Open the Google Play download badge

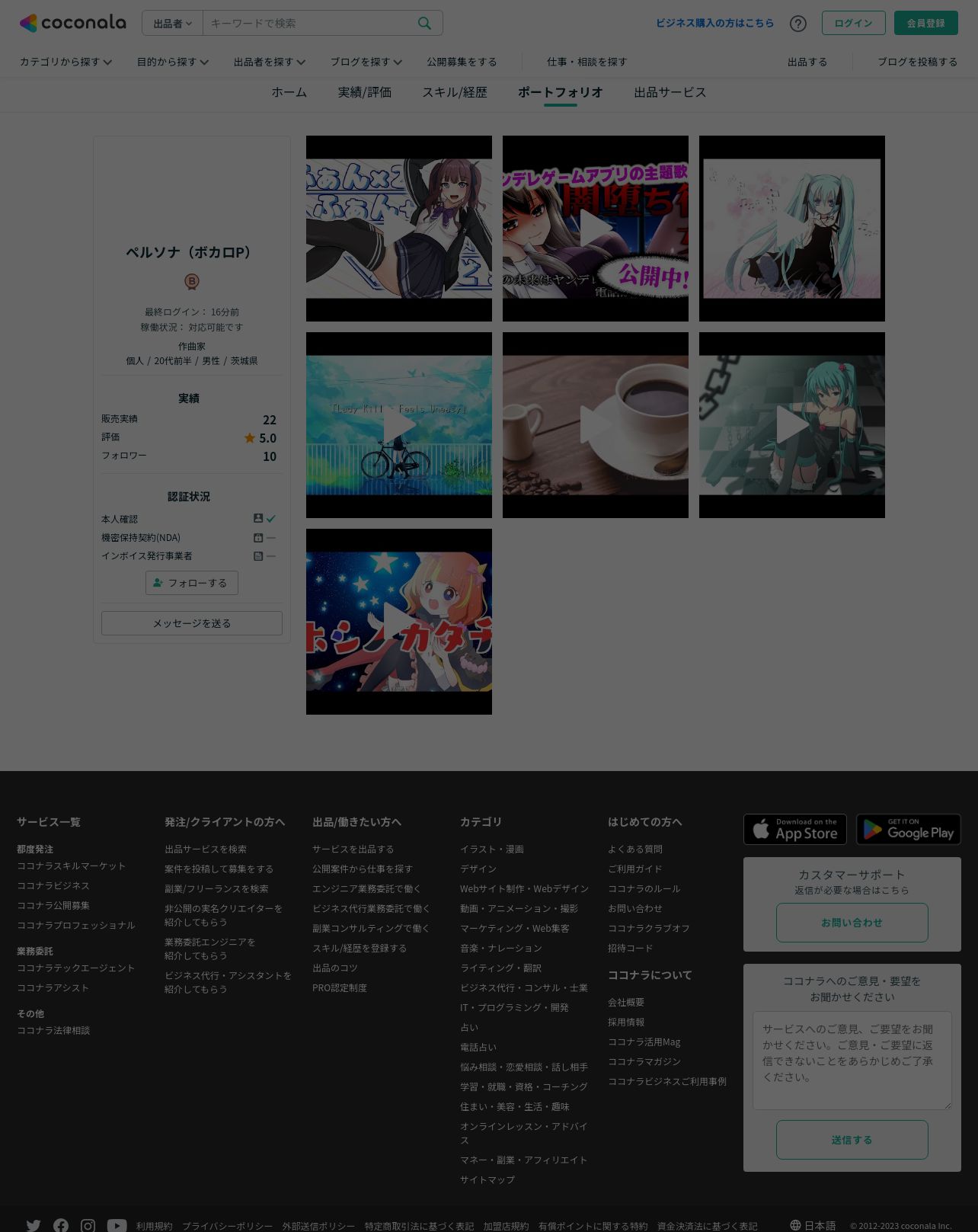909,830
